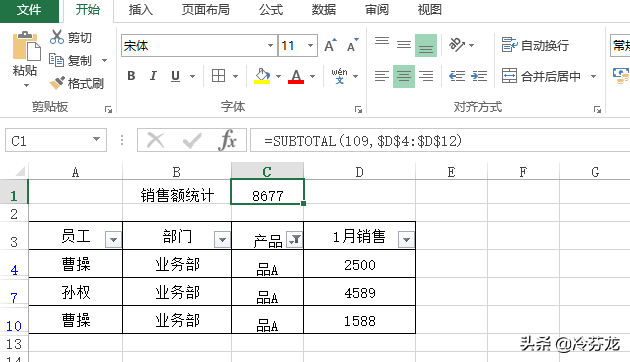The image size is (630, 362).
Task: Click 自动换行 wrap text button
Action: (x=535, y=45)
